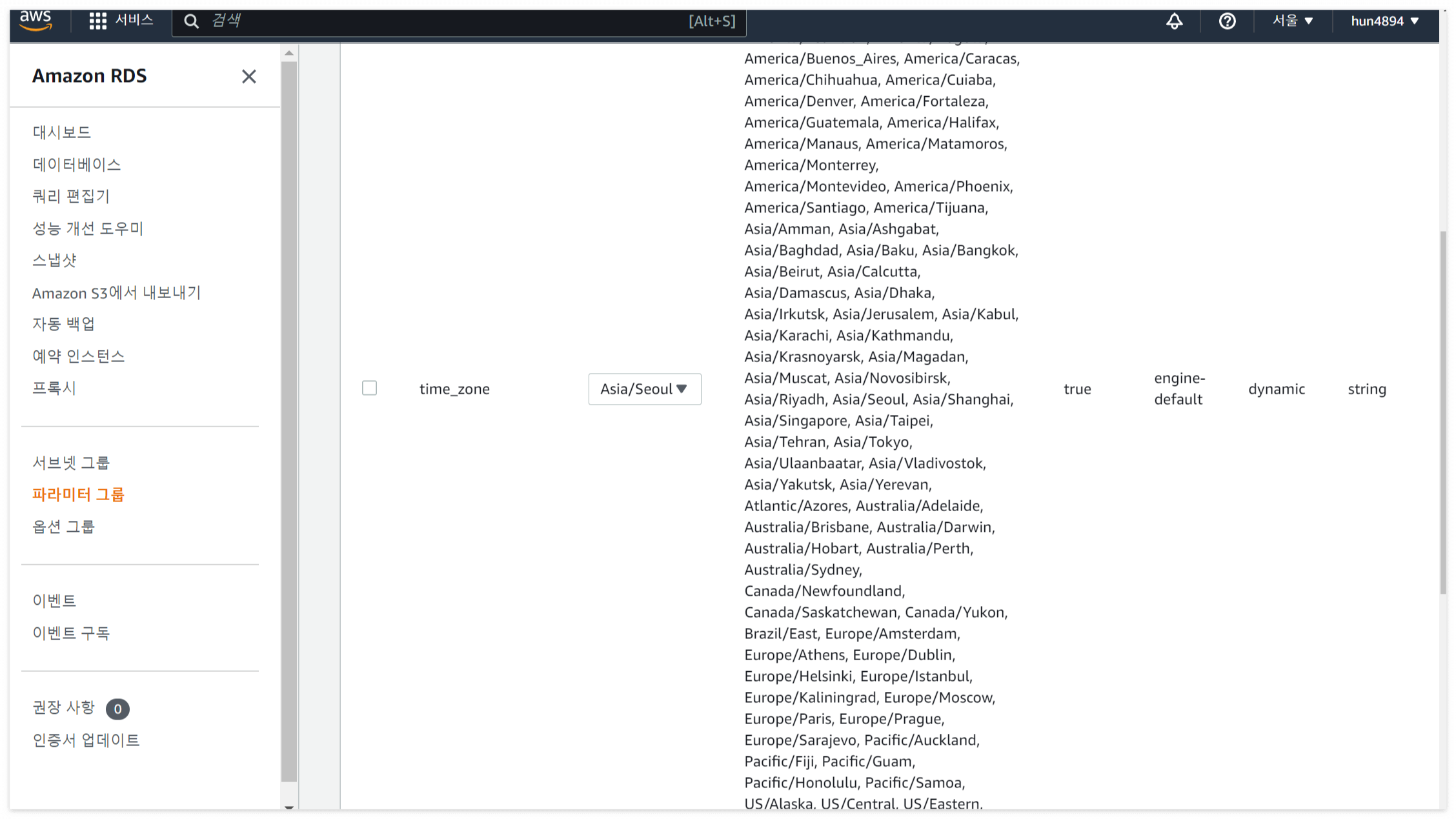The width and height of the screenshot is (1456, 819).
Task: Go to 파라미터 그룹 in sidebar
Action: coord(78,495)
